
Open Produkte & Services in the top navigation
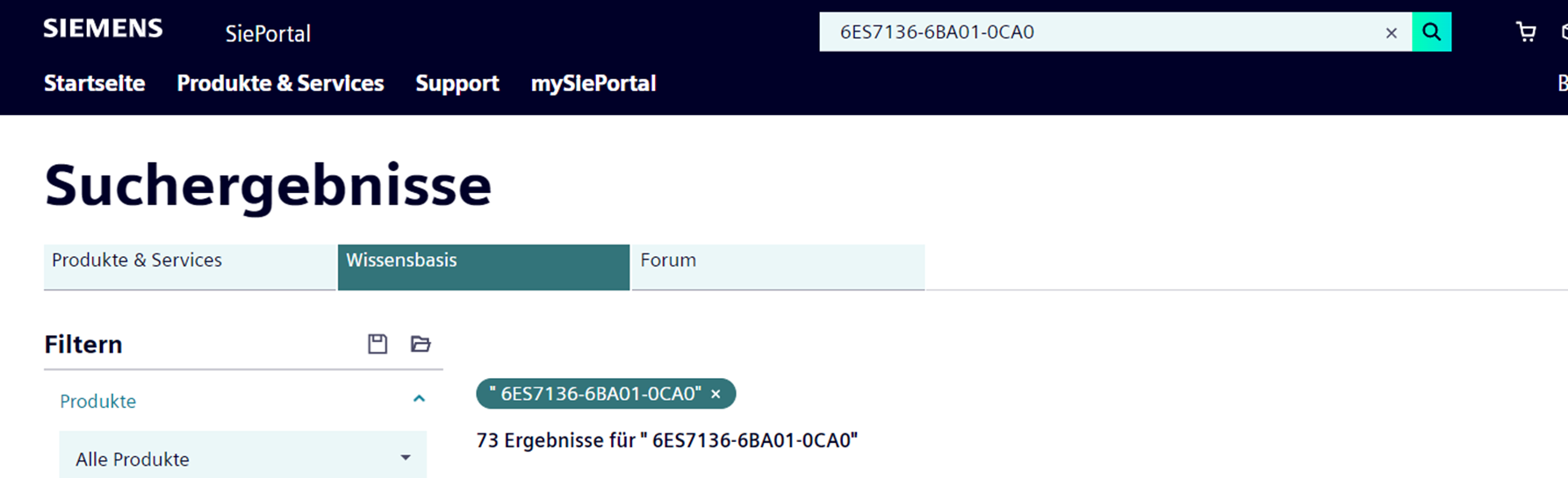click(x=280, y=83)
